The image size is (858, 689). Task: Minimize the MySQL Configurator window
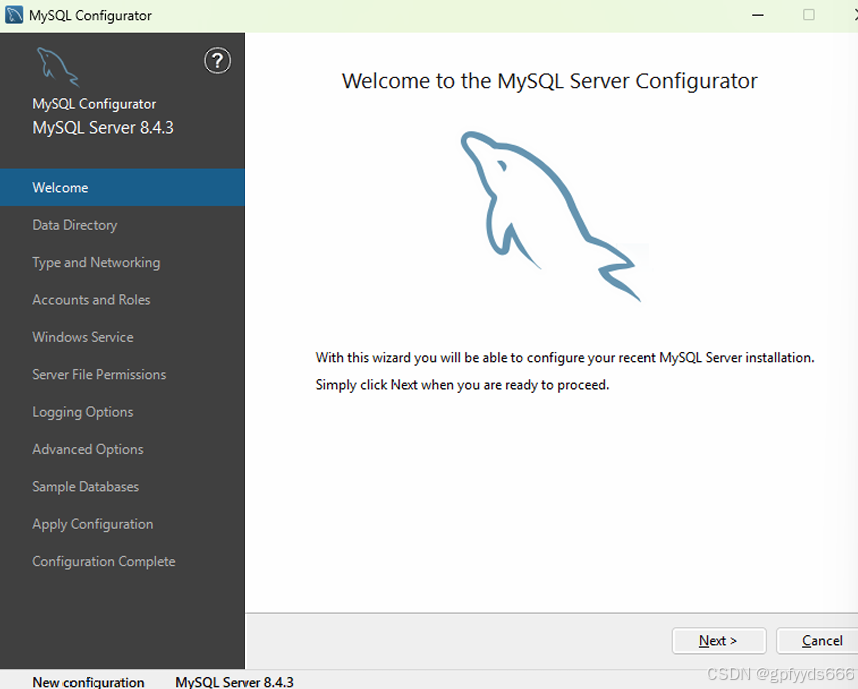tap(758, 15)
